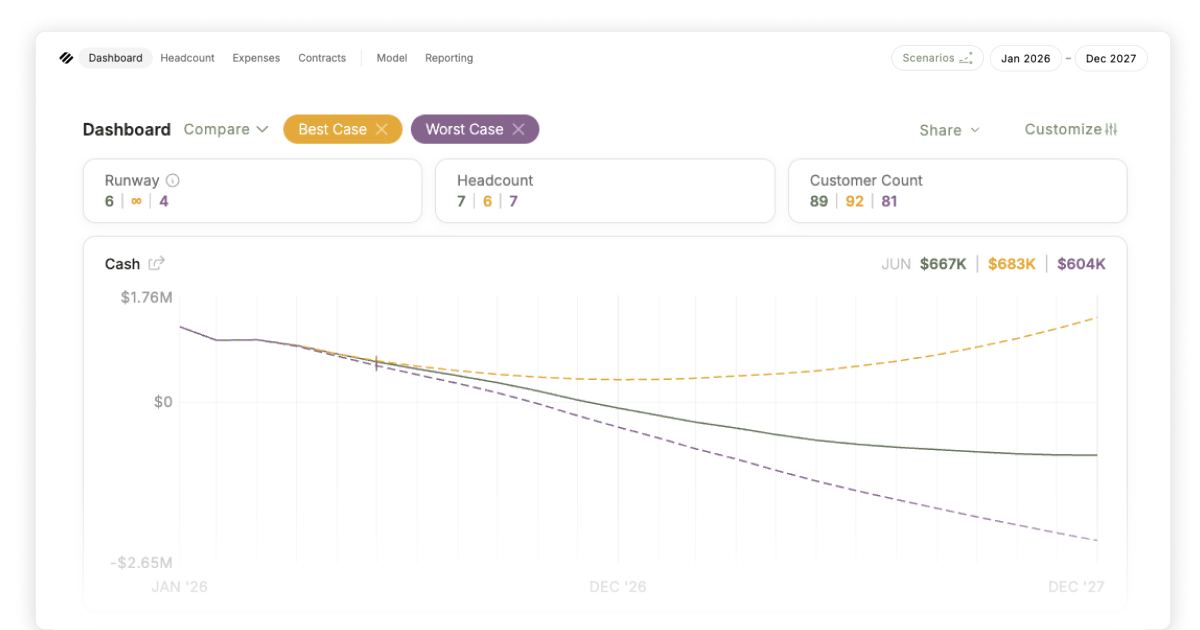Open the Model tab
1200x630 pixels.
pyautogui.click(x=392, y=58)
